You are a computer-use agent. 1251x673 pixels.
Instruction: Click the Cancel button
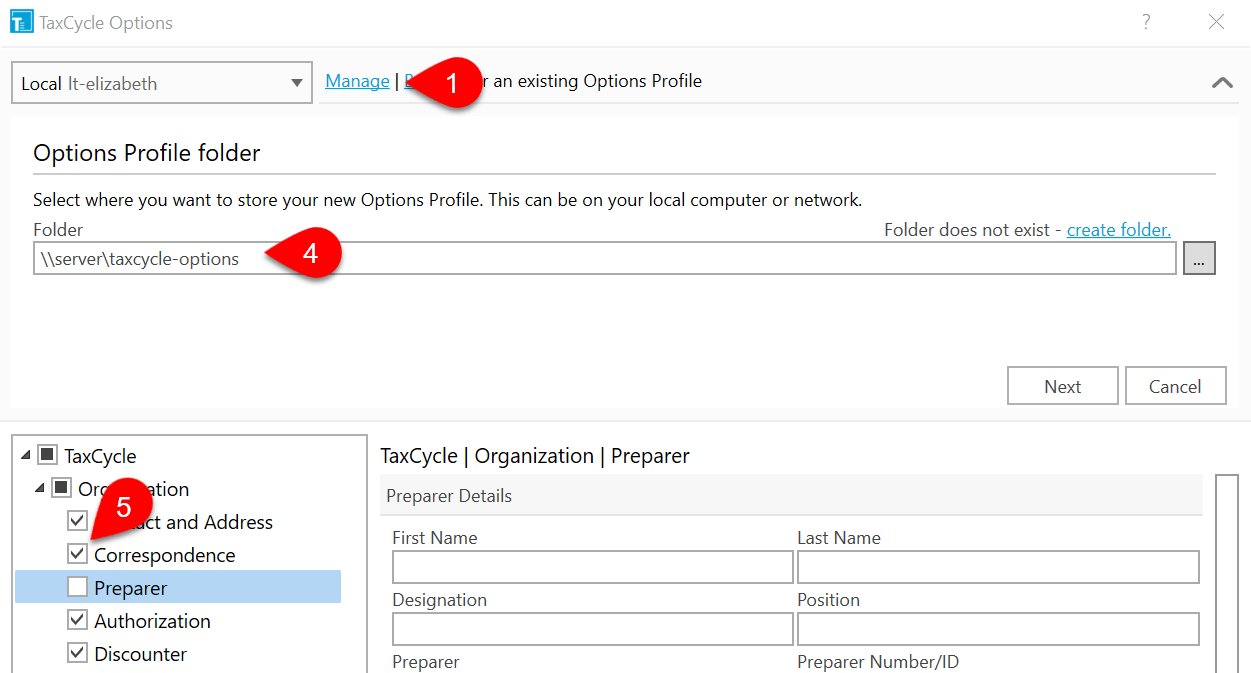pos(1175,386)
